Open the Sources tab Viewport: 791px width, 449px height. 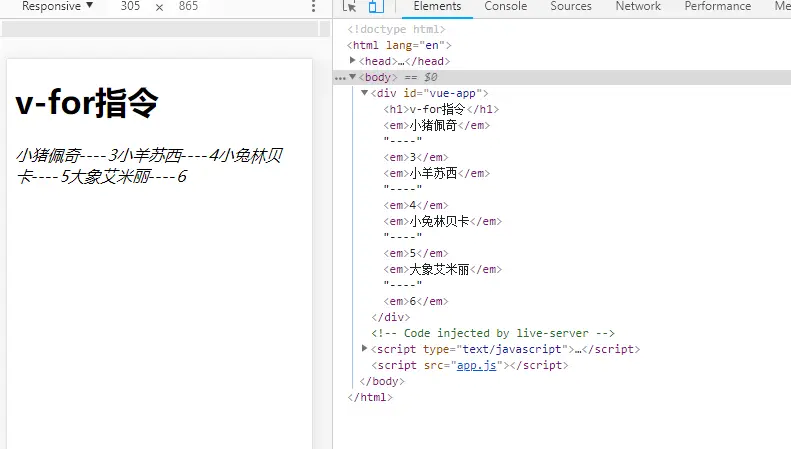click(x=571, y=7)
